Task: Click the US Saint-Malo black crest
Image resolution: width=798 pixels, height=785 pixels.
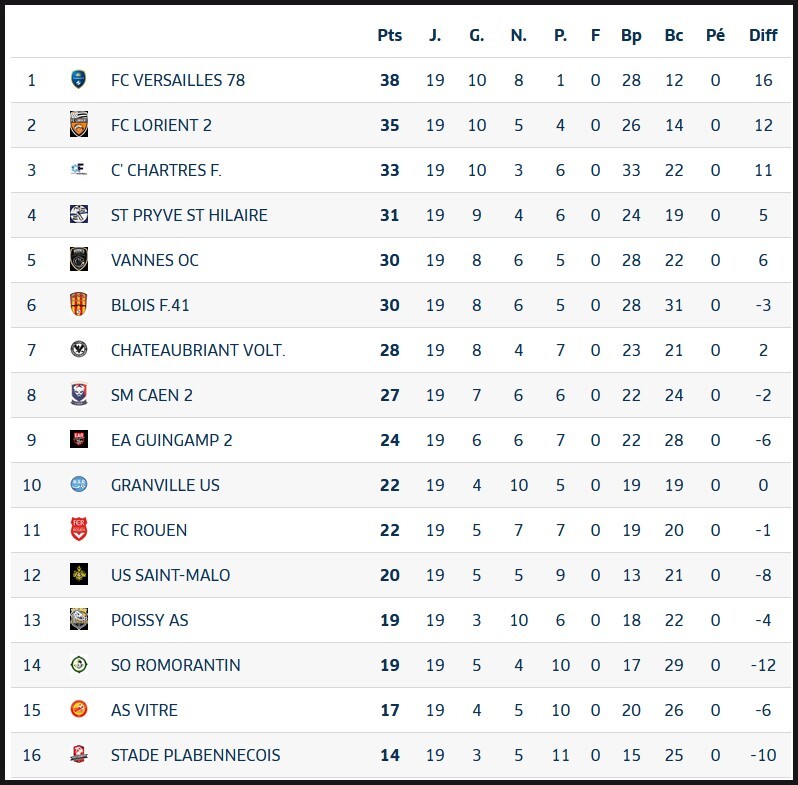Action: [x=79, y=575]
